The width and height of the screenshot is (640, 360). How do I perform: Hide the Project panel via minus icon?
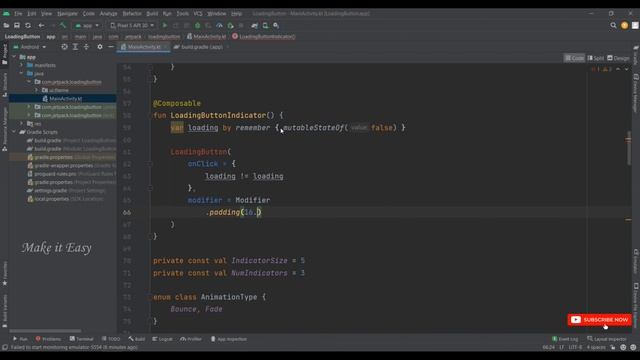point(111,47)
